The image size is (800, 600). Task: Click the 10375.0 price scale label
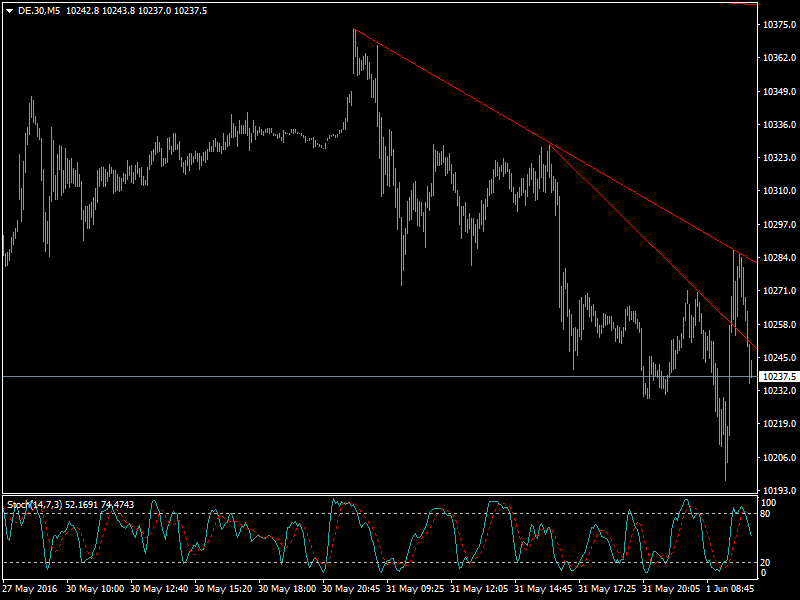778,25
